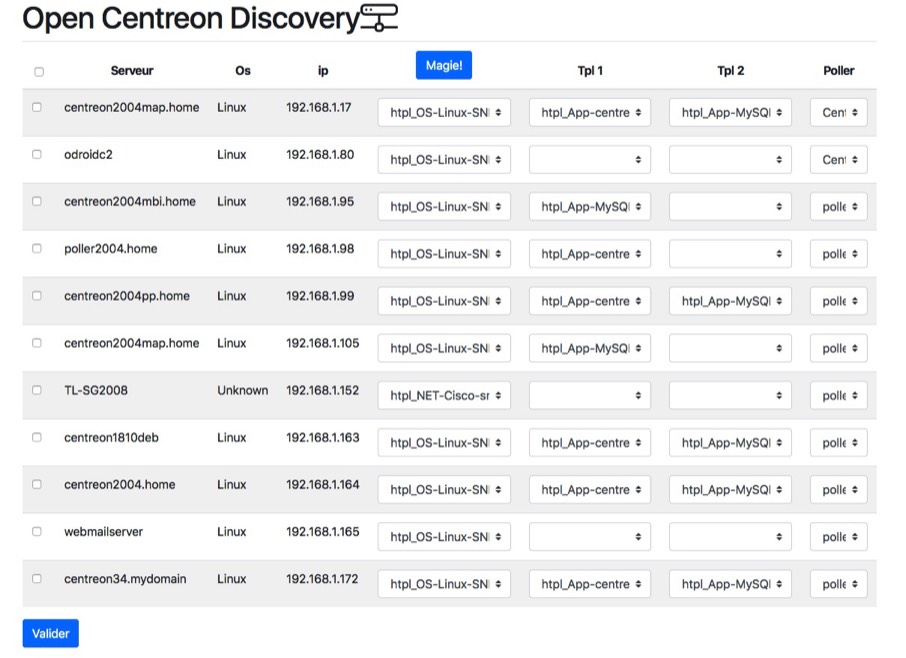Image resolution: width=906 pixels, height=658 pixels.
Task: Tick the checkbox for webmailserver
Action: pyautogui.click(x=37, y=532)
